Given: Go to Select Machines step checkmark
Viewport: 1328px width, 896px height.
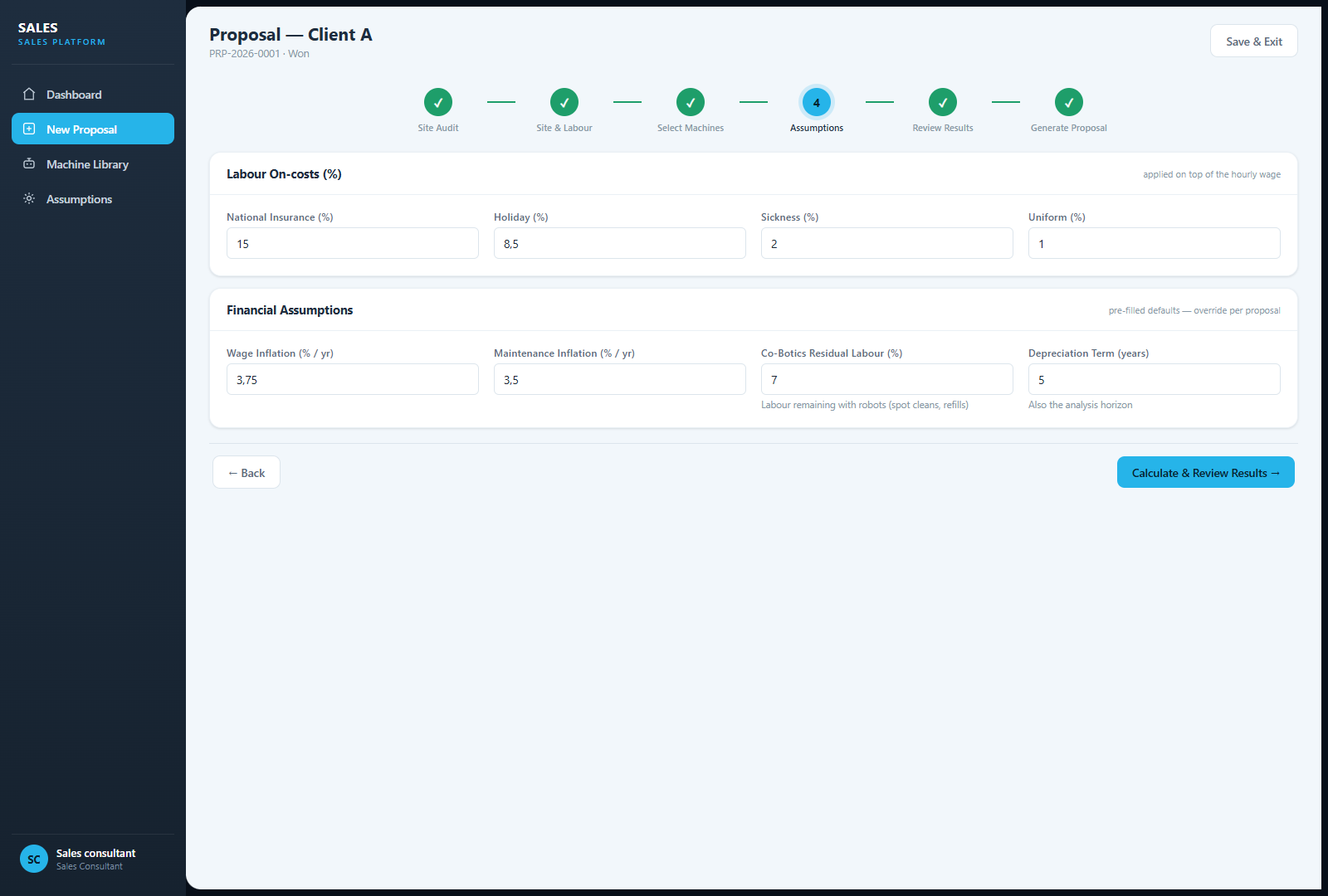Looking at the screenshot, I should pyautogui.click(x=691, y=102).
